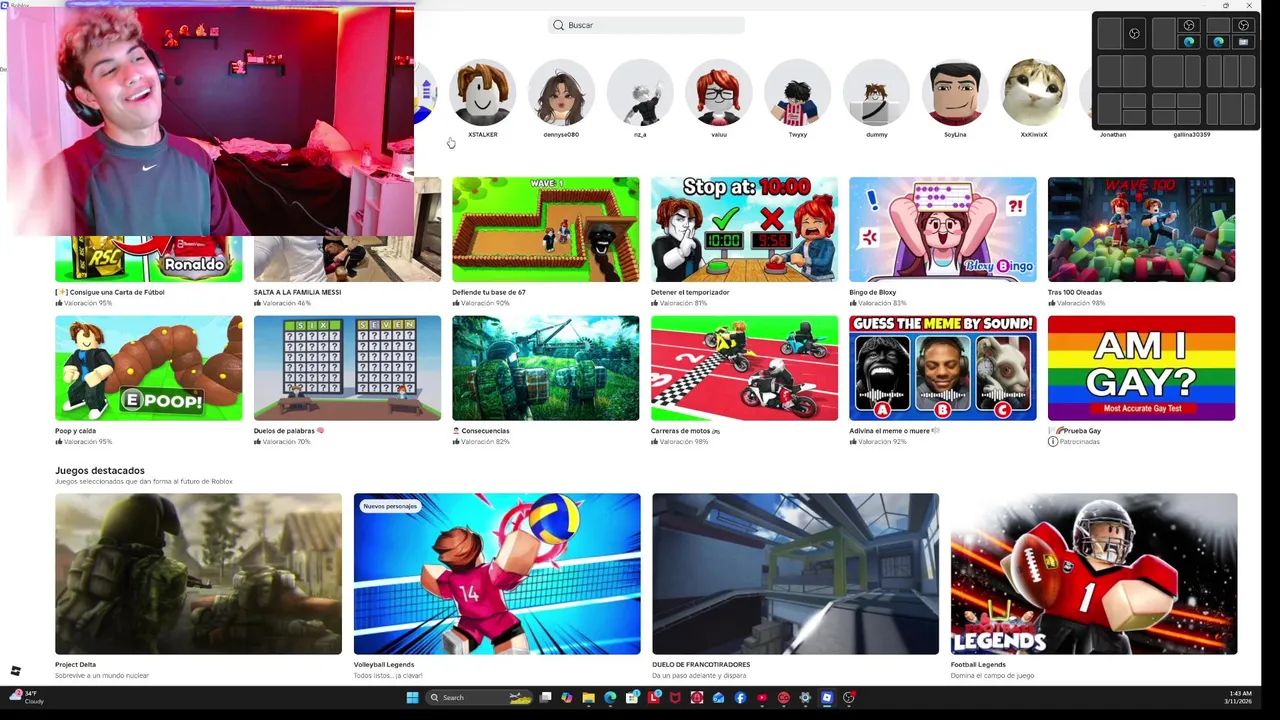
Task: Open Project Delta featured thumbnail
Action: click(198, 574)
